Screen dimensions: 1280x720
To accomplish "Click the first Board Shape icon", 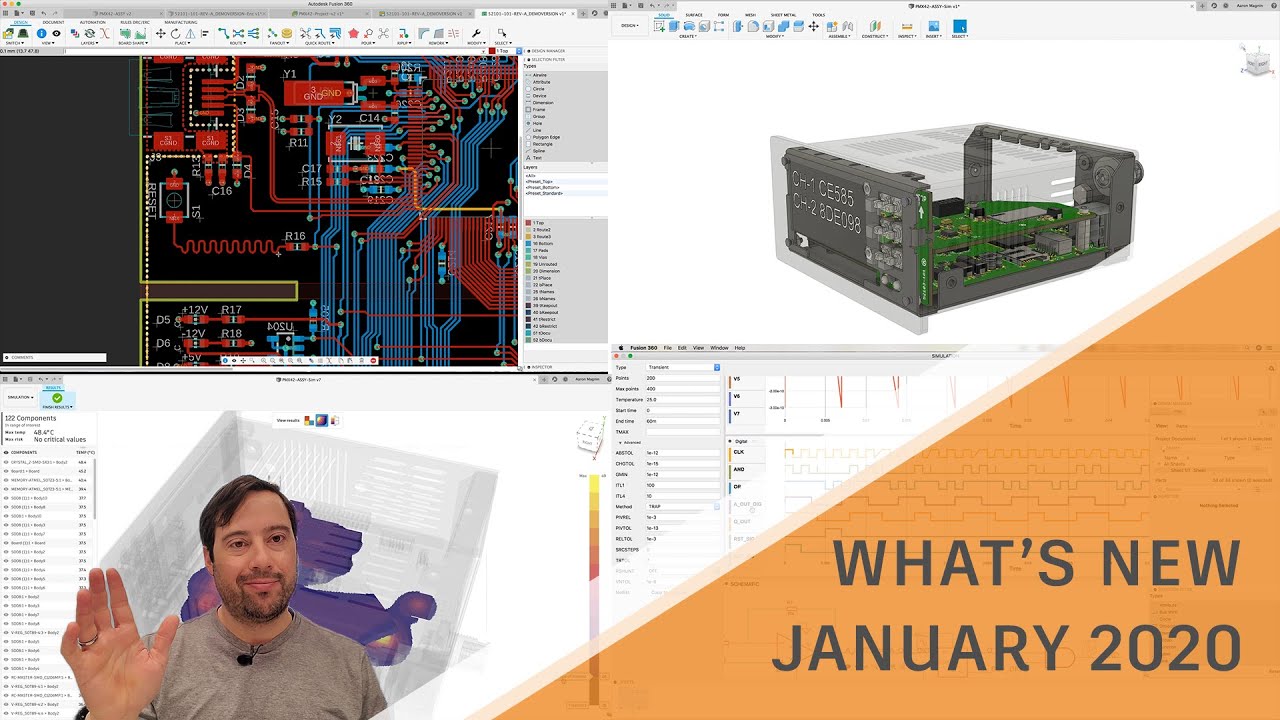I will 125,34.
